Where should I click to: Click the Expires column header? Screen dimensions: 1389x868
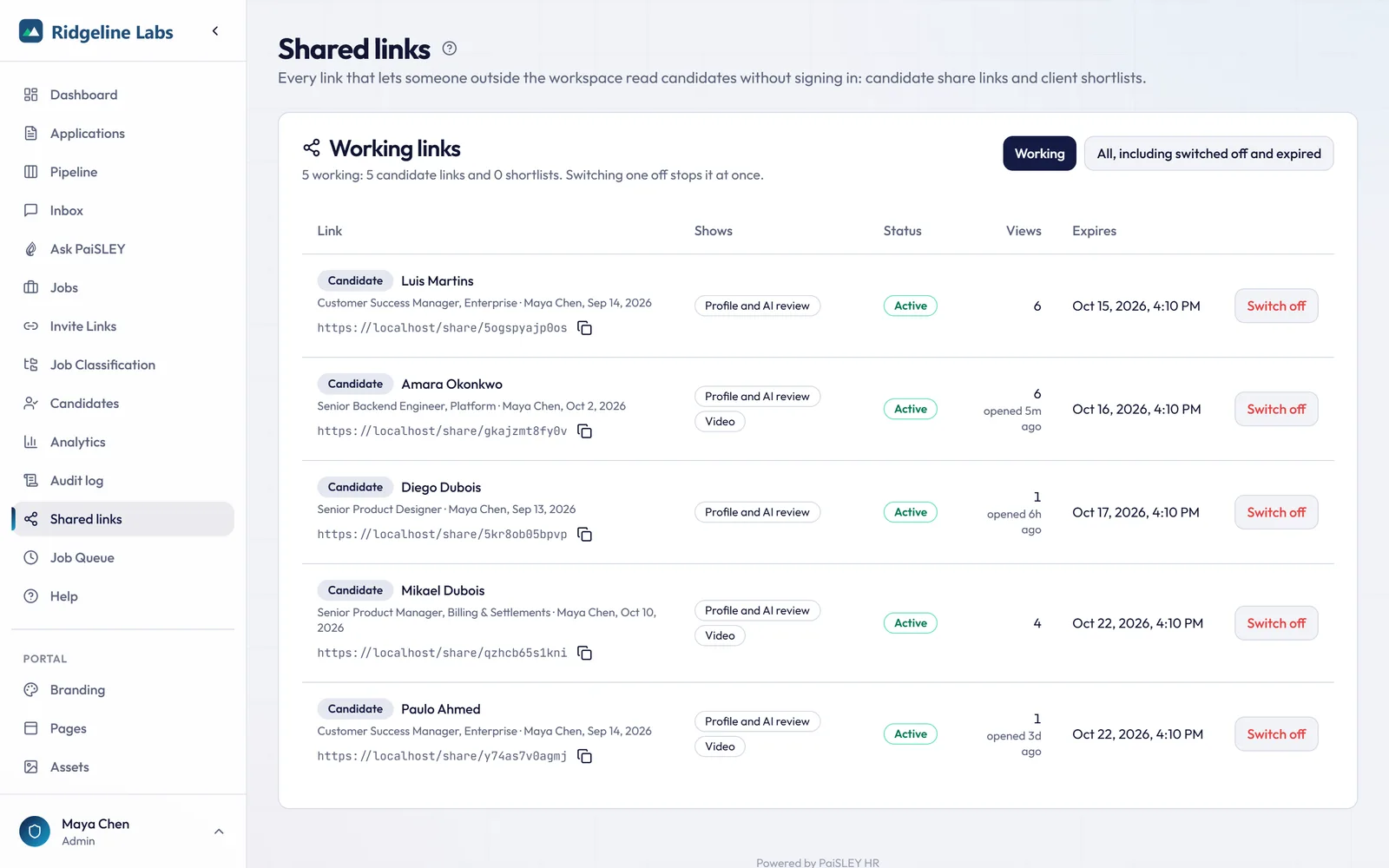1094,231
